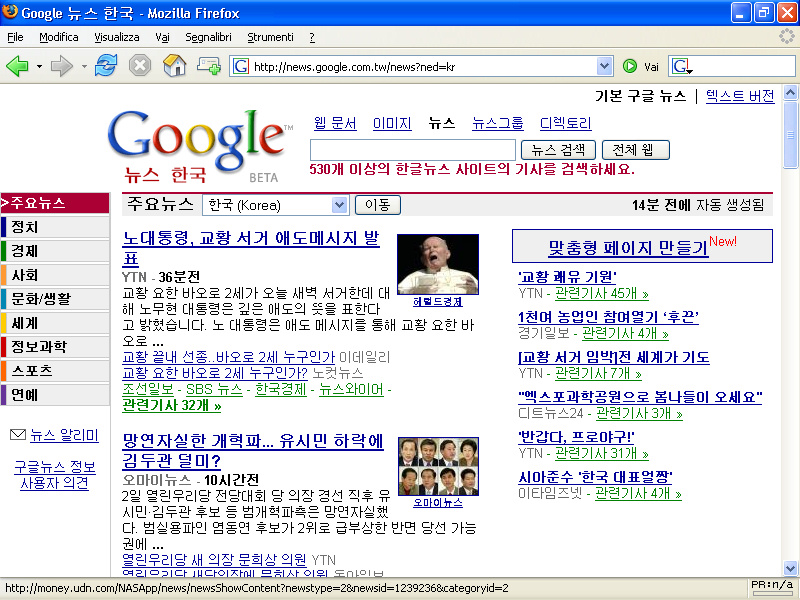Viewport: 800px width, 600px height.
Task: Click the envelope icon beside 뉴스 알리미
Action: click(x=18, y=435)
